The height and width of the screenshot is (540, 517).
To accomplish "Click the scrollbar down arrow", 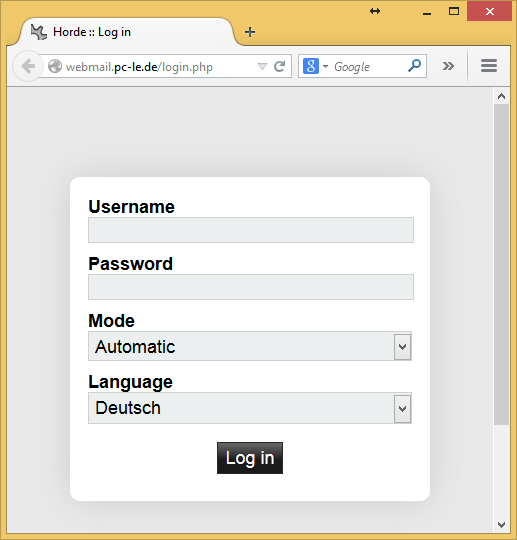I will tap(502, 525).
